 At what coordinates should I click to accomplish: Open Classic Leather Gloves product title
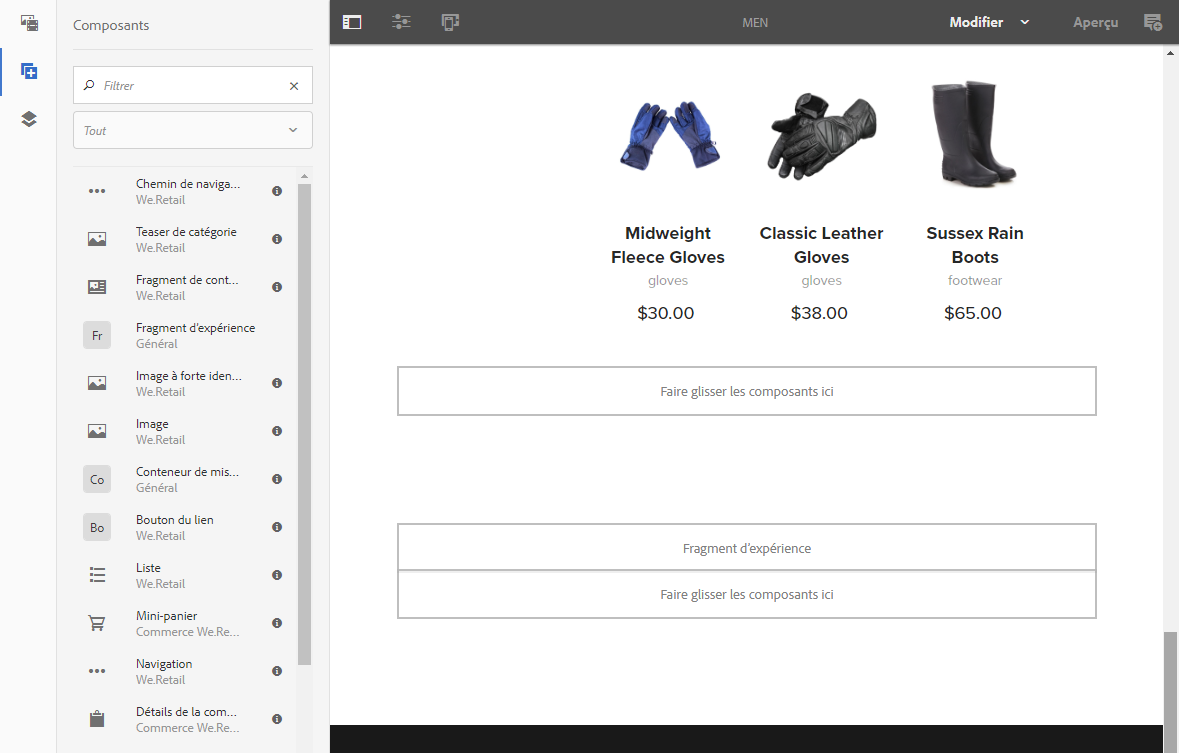[x=821, y=245]
